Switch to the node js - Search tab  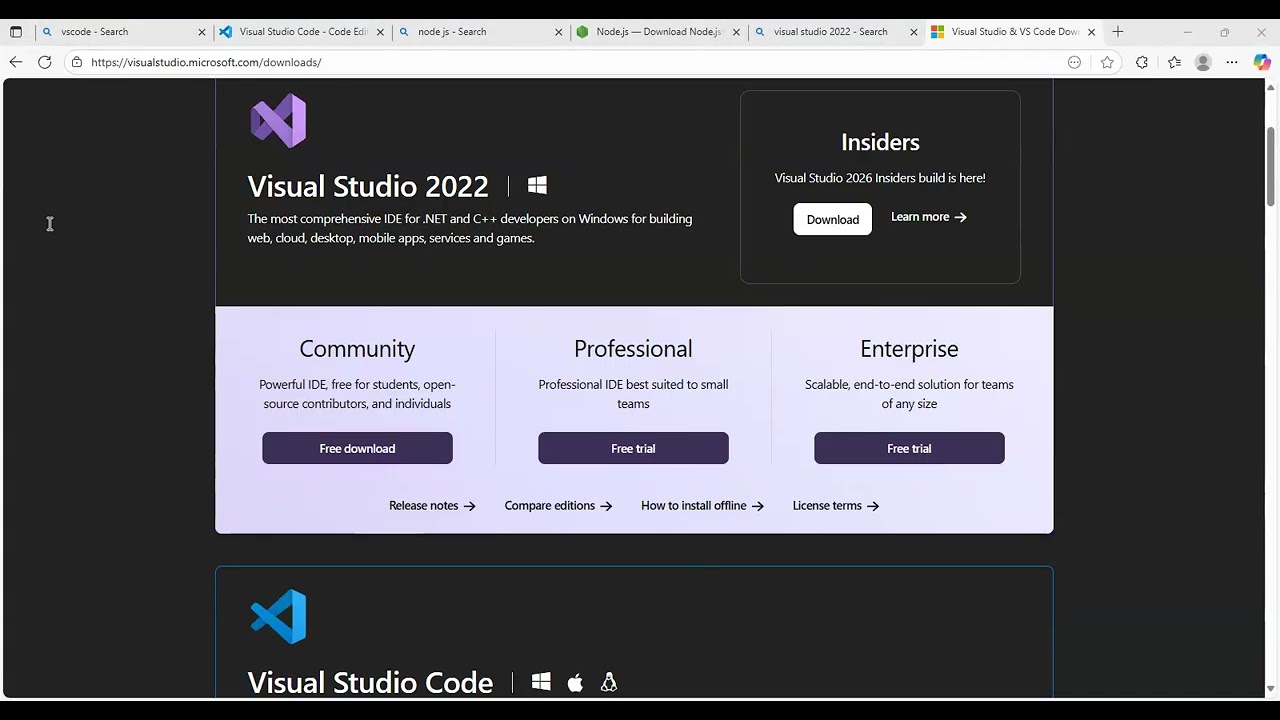coord(480,32)
